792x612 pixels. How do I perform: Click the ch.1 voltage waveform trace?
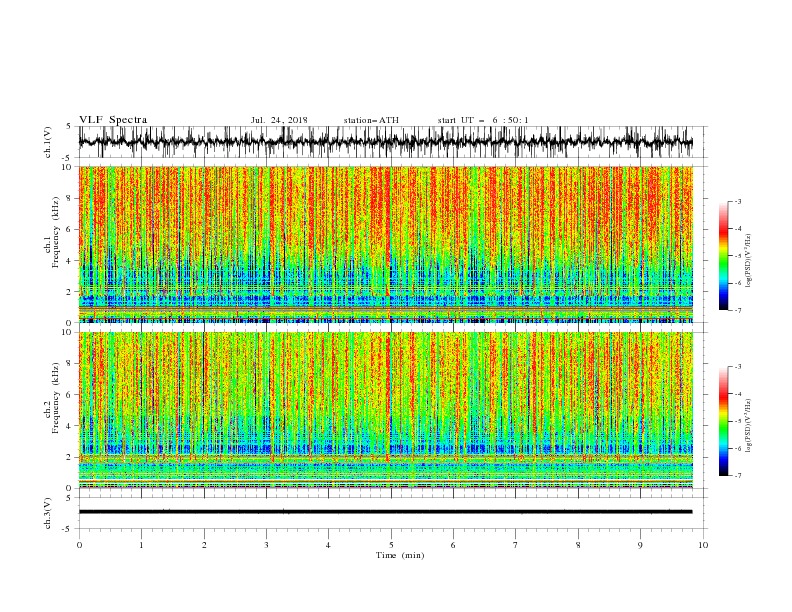pos(385,142)
